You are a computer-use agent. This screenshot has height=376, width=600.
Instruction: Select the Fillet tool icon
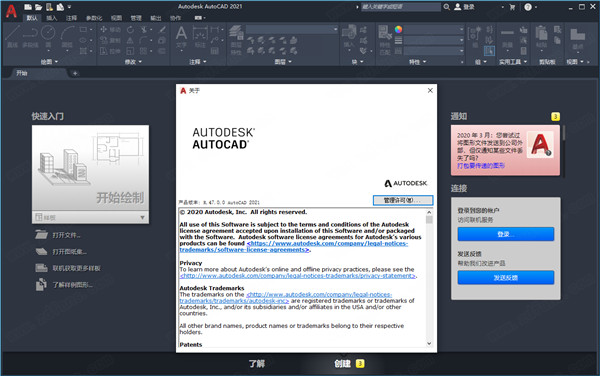tap(144, 40)
